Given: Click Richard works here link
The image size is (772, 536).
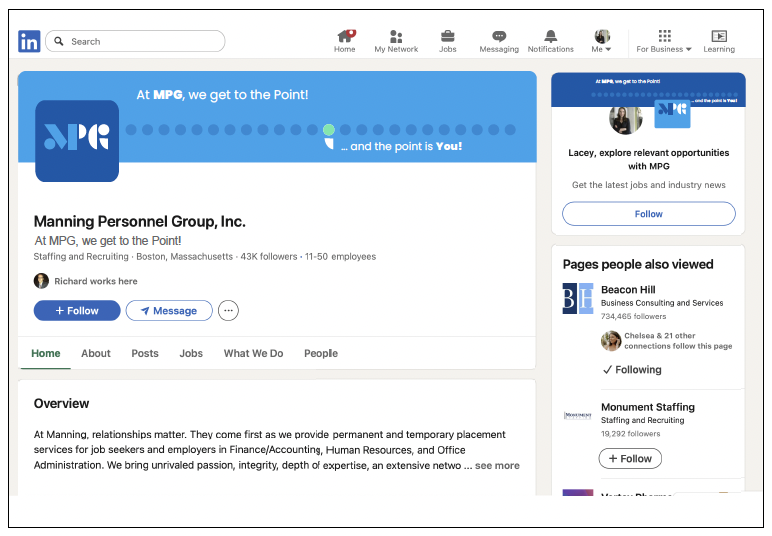Looking at the screenshot, I should click(96, 281).
